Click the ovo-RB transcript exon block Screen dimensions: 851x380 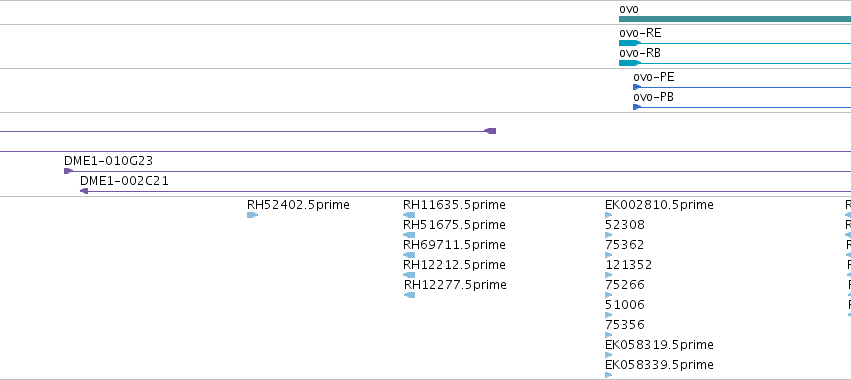coord(630,63)
